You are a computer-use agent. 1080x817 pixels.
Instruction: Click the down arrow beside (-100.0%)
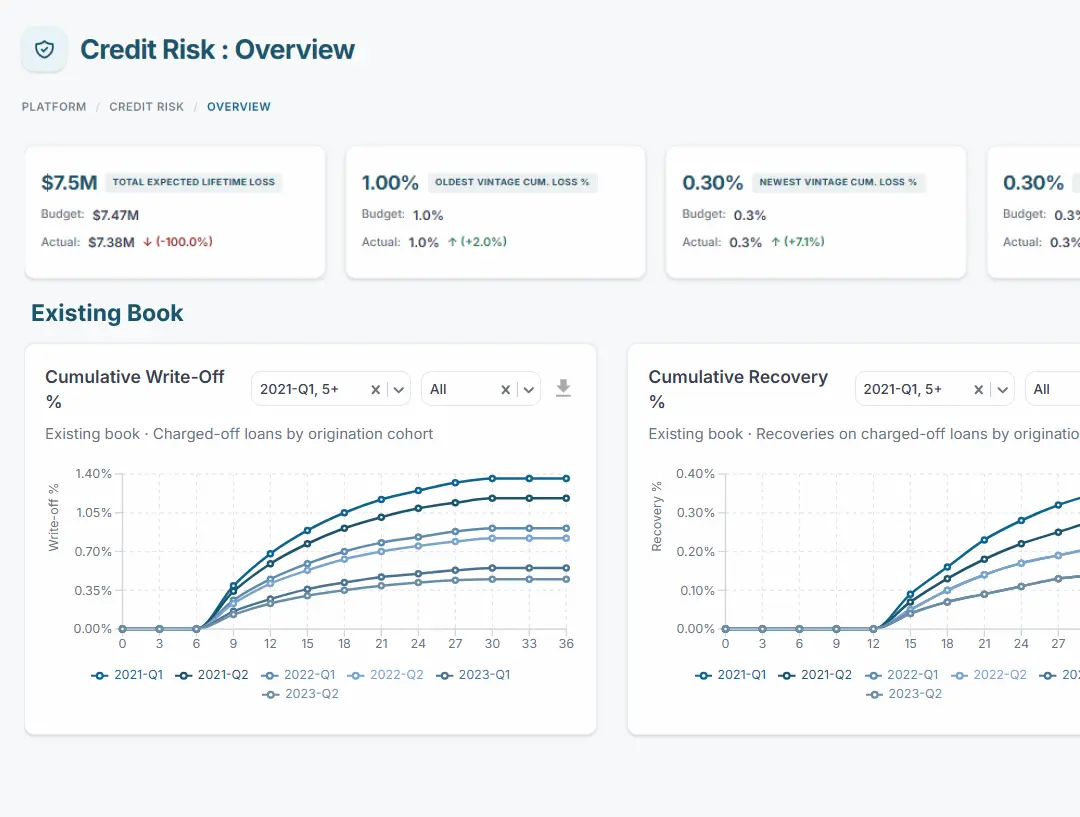point(147,242)
